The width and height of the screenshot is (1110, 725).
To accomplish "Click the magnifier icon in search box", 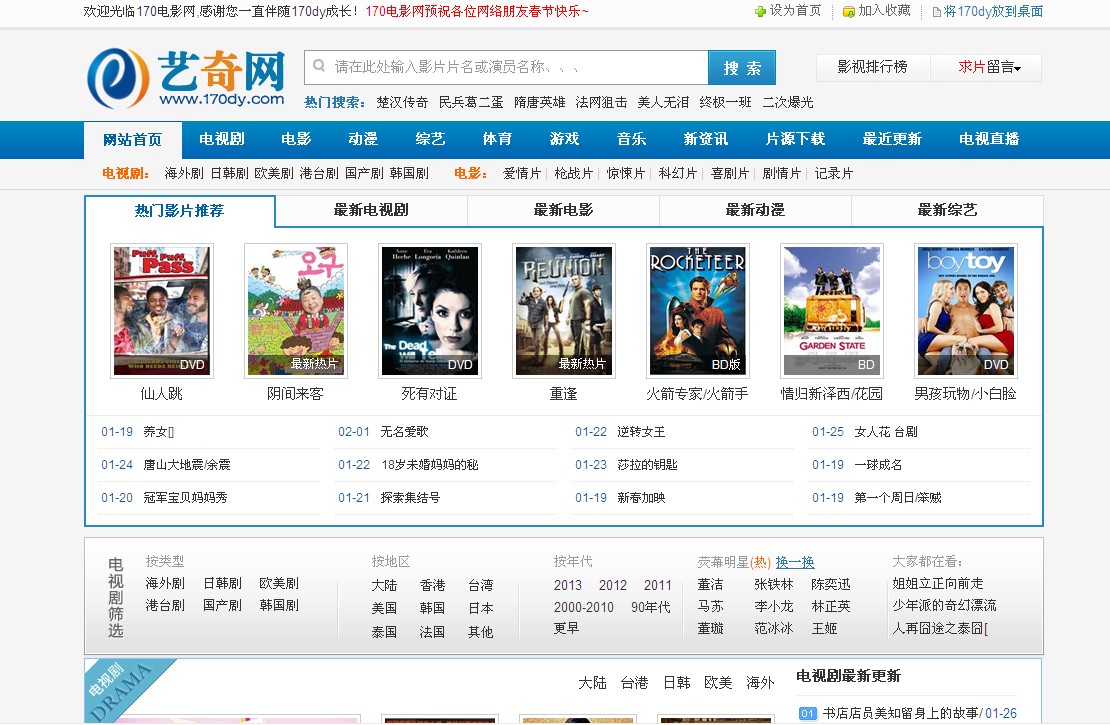I will 320,67.
